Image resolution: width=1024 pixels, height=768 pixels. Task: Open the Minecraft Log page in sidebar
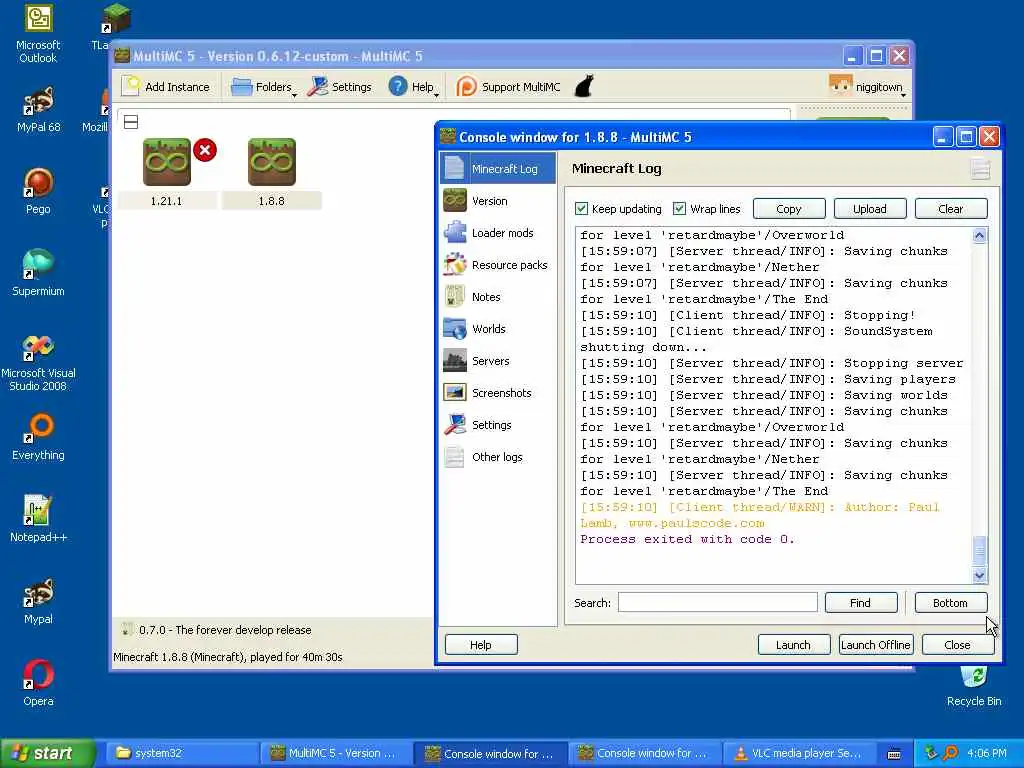498,168
